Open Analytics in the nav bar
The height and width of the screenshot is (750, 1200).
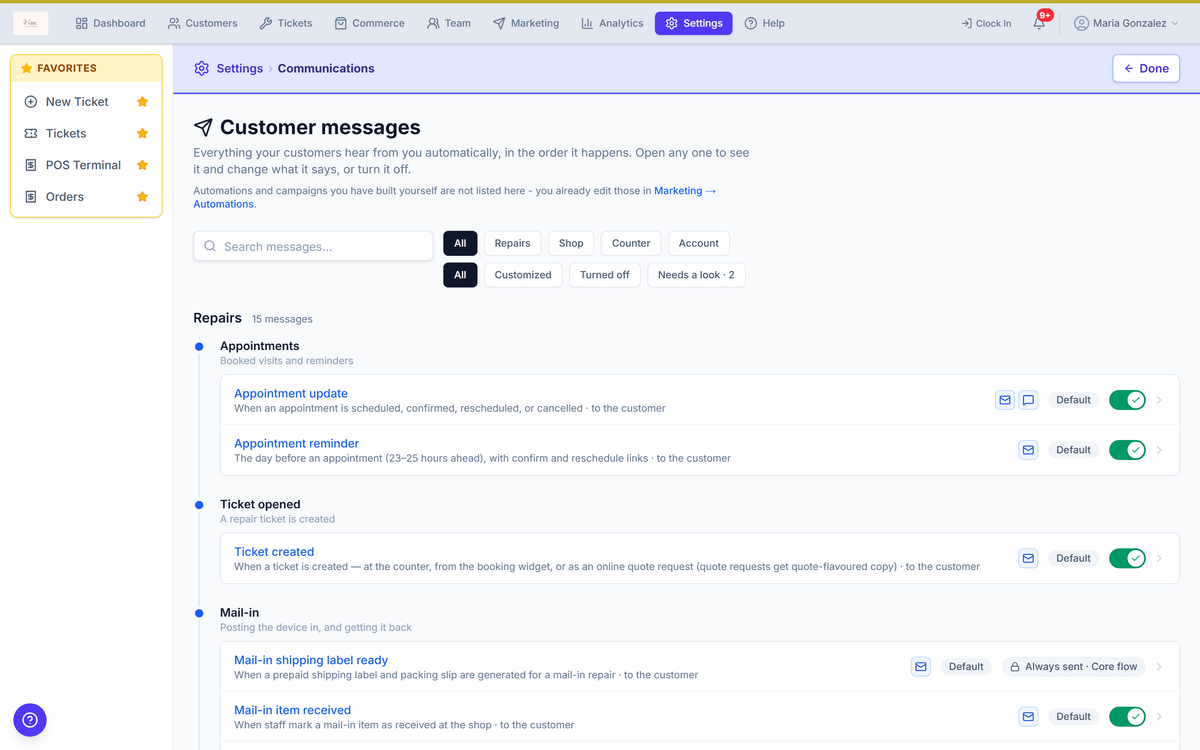tap(612, 23)
